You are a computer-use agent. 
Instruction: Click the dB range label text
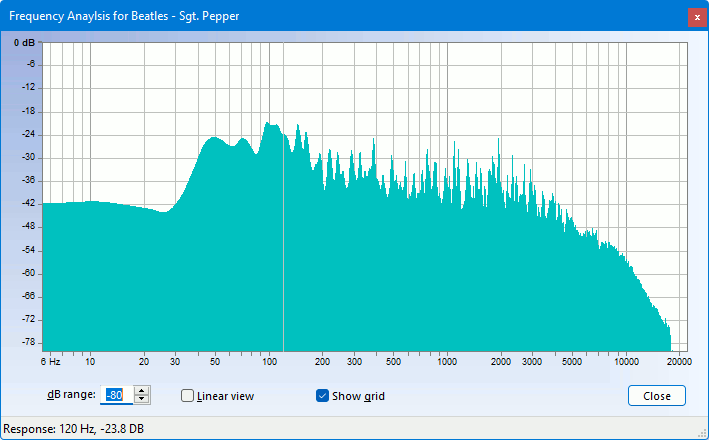pyautogui.click(x=72, y=395)
